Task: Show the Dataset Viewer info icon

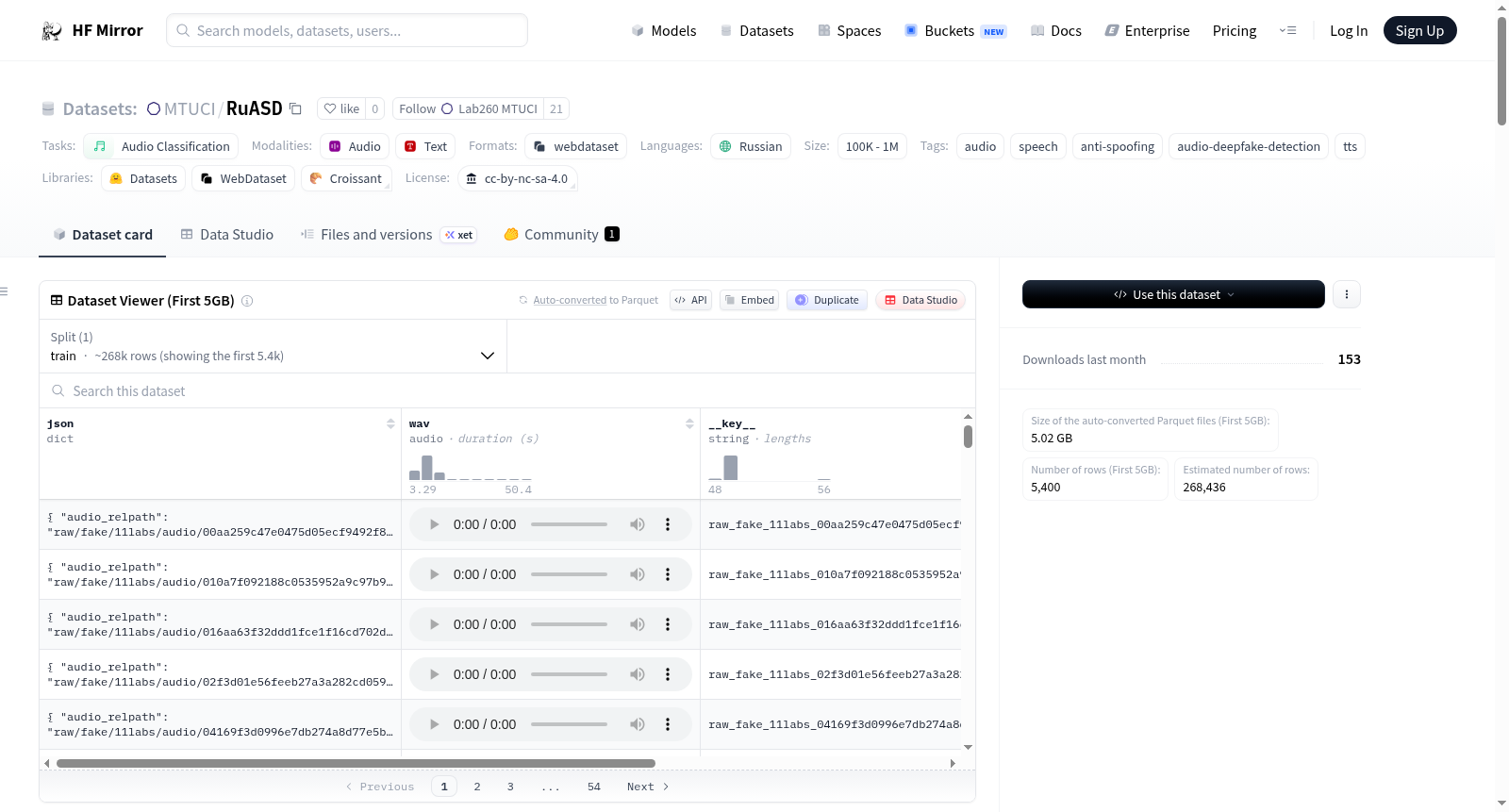Action: (x=247, y=301)
